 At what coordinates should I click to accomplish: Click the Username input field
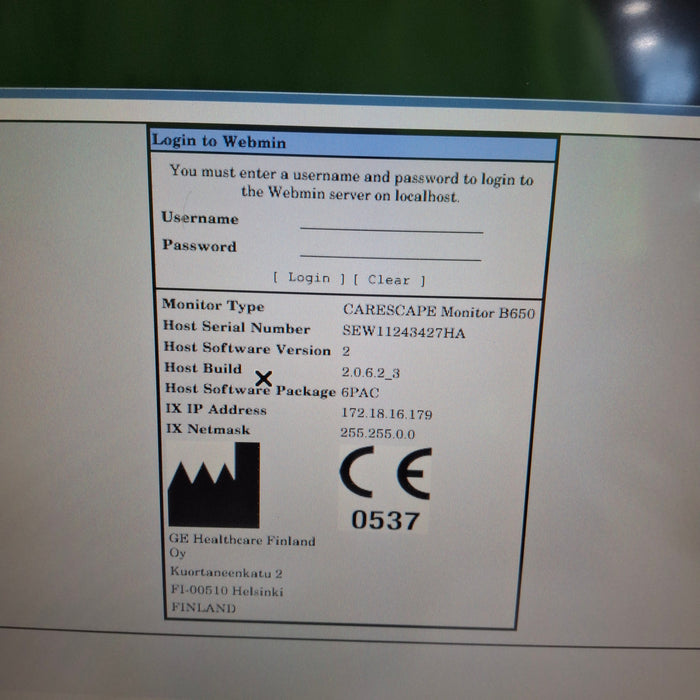point(390,223)
